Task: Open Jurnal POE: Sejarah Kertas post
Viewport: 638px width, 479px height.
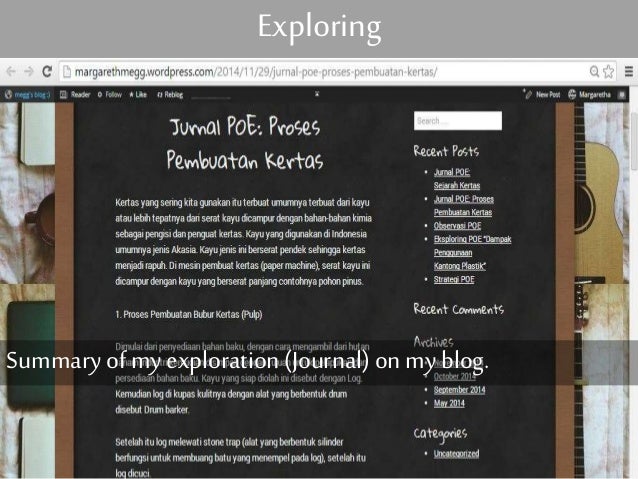Action: [x=457, y=179]
